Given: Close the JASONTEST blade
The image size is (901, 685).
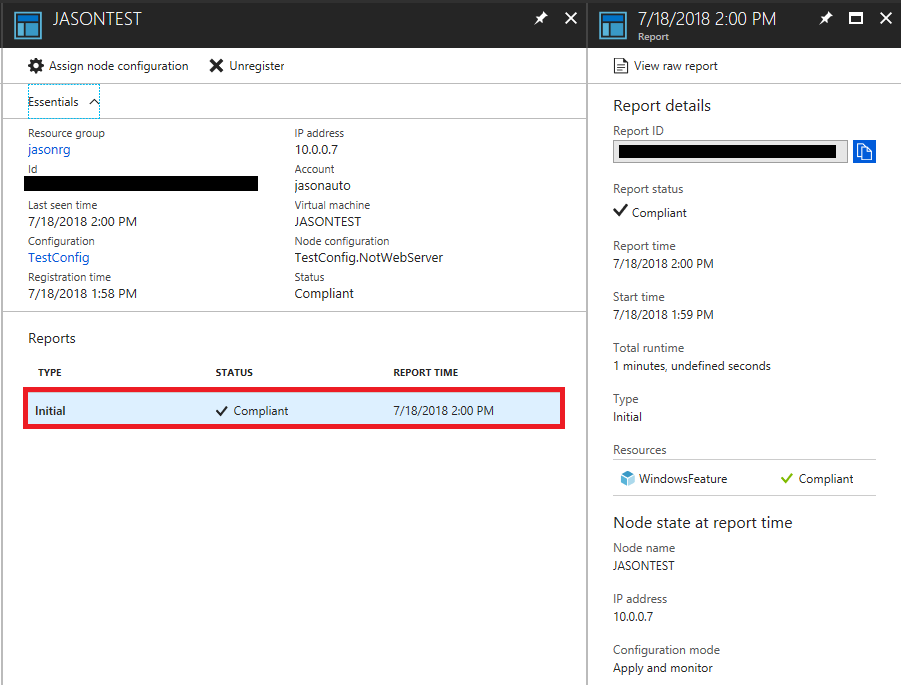Looking at the screenshot, I should tap(571, 18).
